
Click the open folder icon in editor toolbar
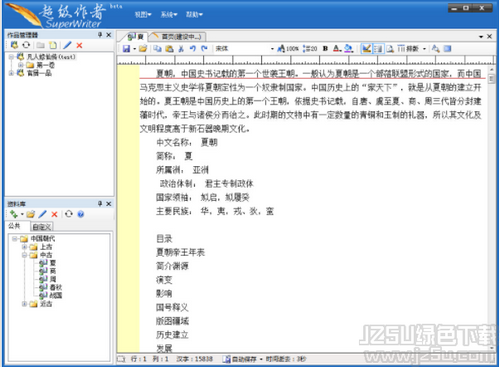tap(143, 49)
